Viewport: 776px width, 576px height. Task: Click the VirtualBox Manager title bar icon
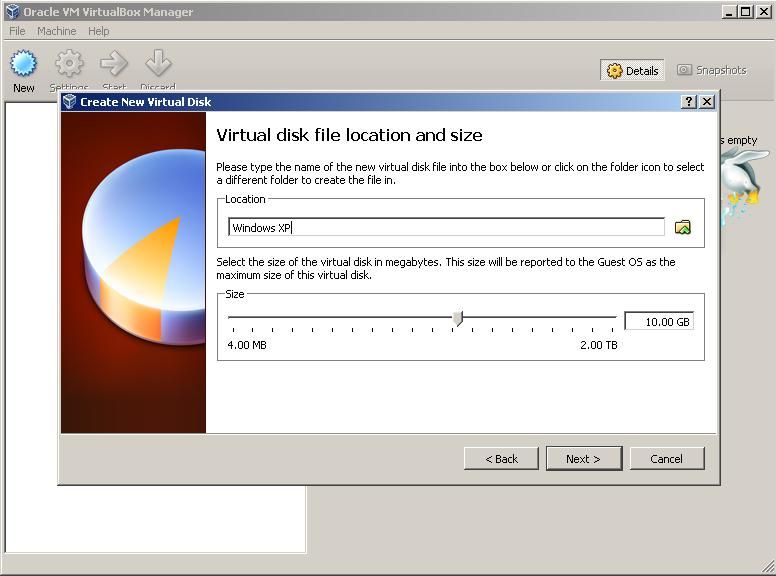[x=13, y=11]
